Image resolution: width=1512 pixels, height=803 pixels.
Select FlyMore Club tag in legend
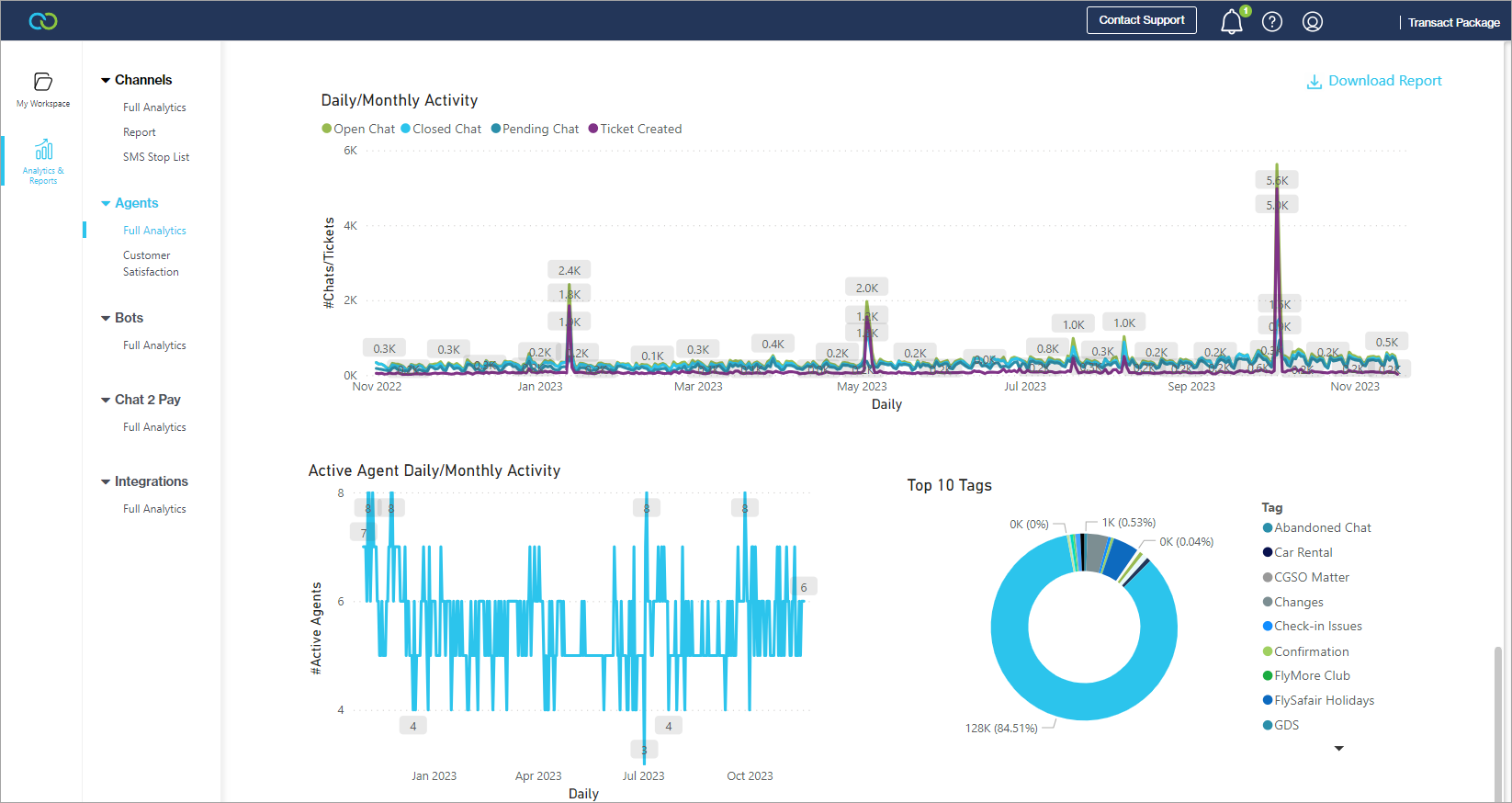pos(1307,675)
